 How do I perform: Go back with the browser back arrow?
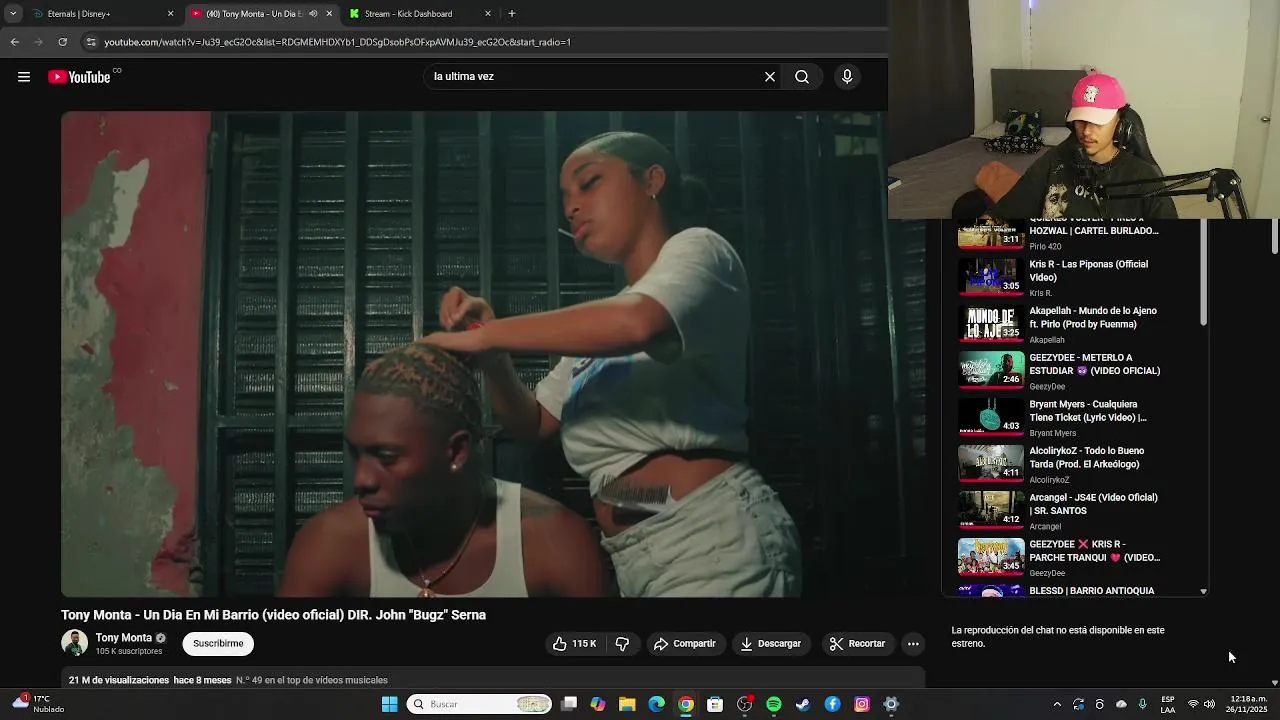[14, 42]
